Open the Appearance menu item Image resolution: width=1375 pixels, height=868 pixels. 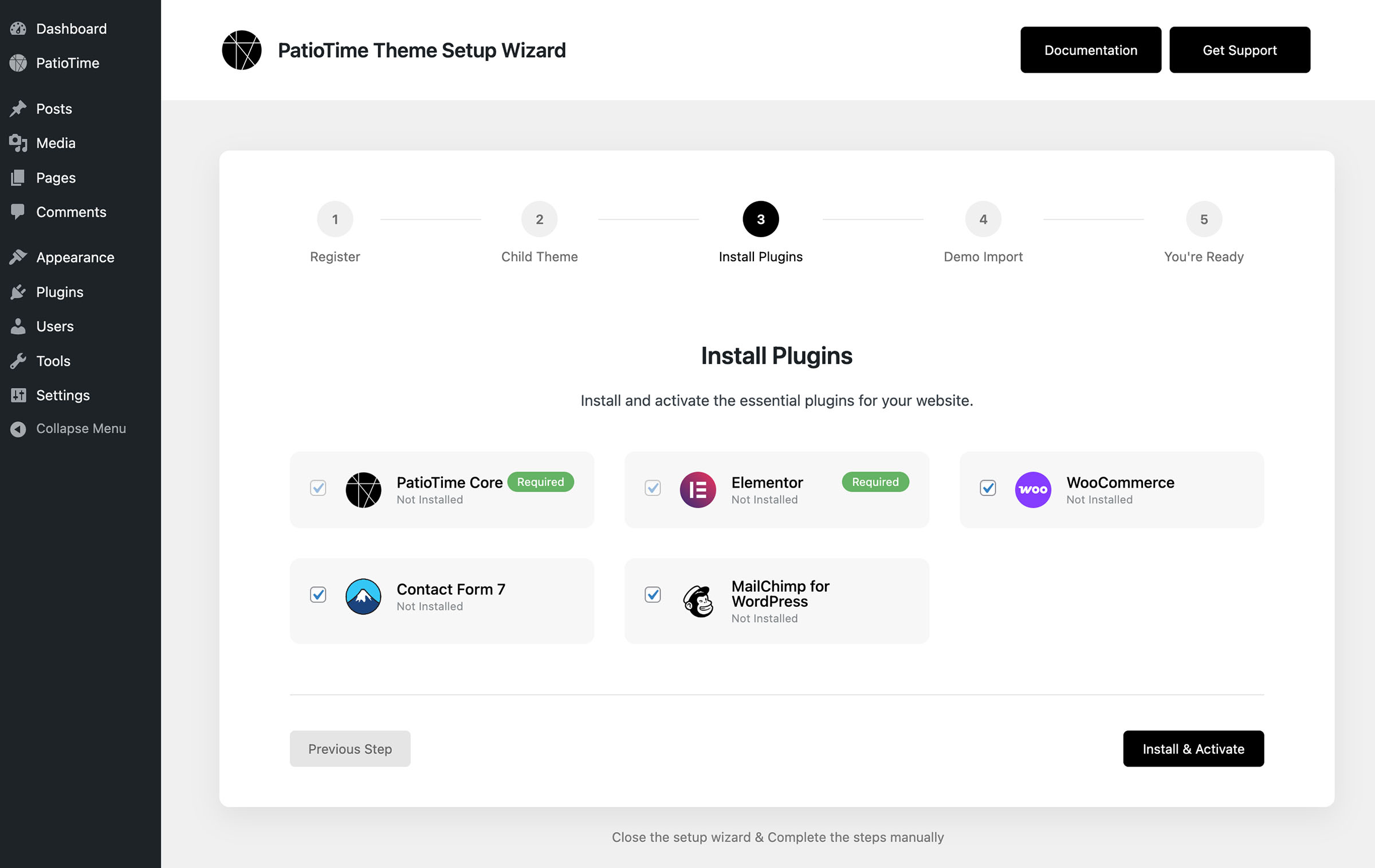coord(75,258)
